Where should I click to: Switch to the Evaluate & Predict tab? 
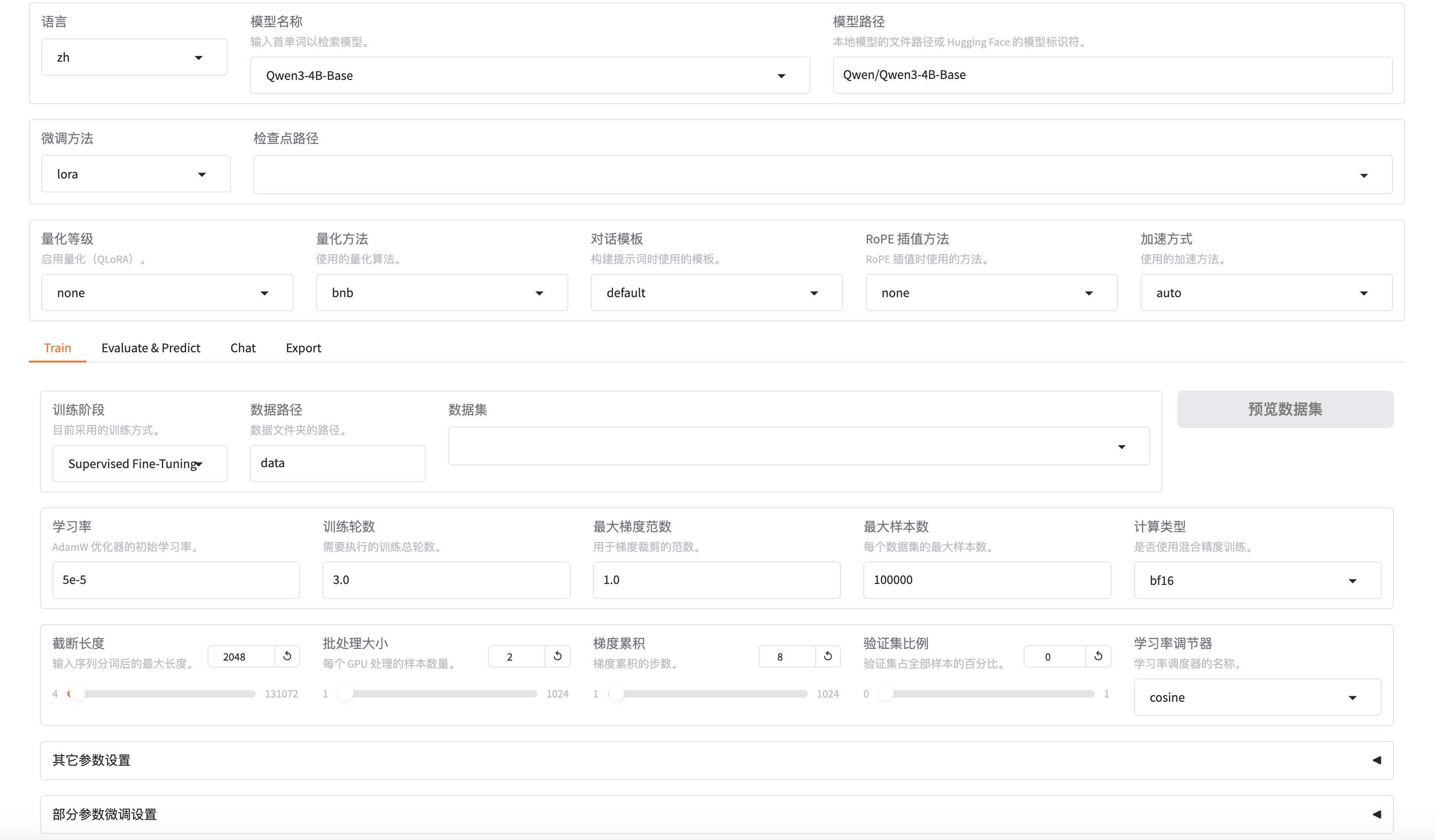(x=151, y=348)
